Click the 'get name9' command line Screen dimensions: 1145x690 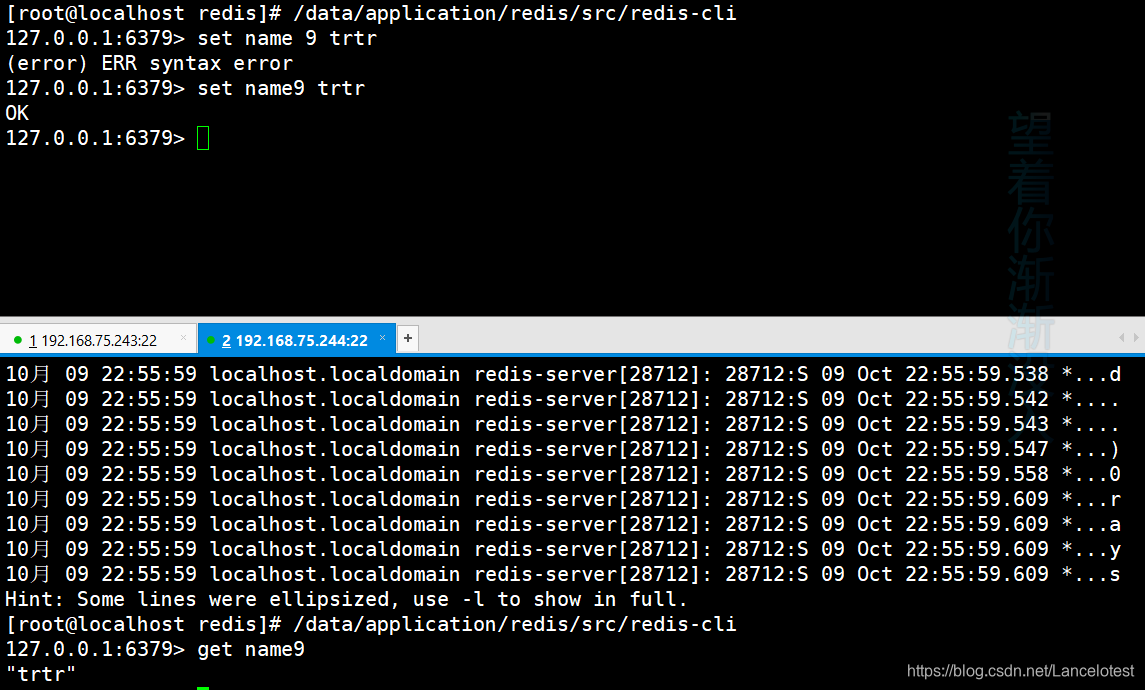tap(155, 649)
